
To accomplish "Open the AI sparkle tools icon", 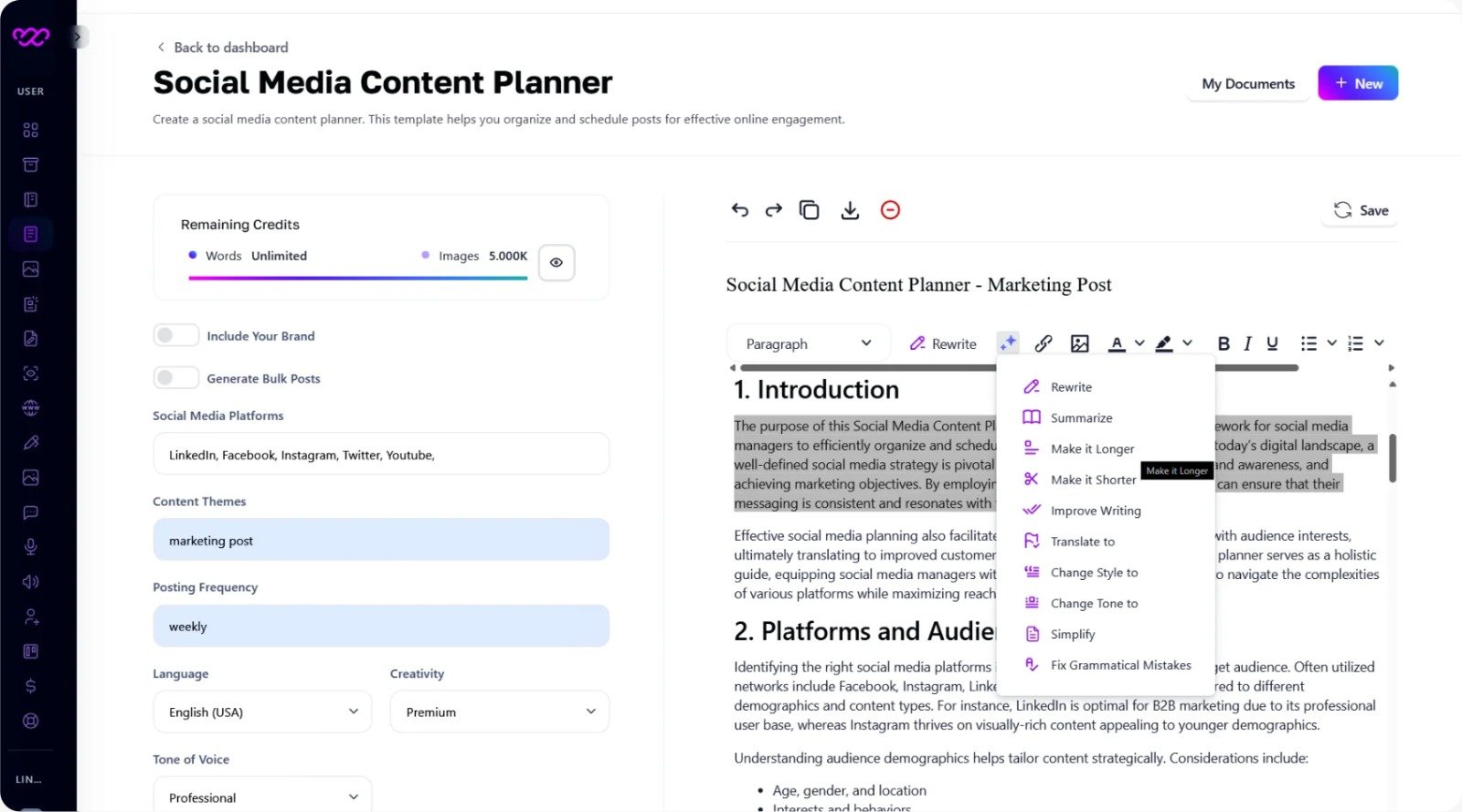I will click(1008, 343).
